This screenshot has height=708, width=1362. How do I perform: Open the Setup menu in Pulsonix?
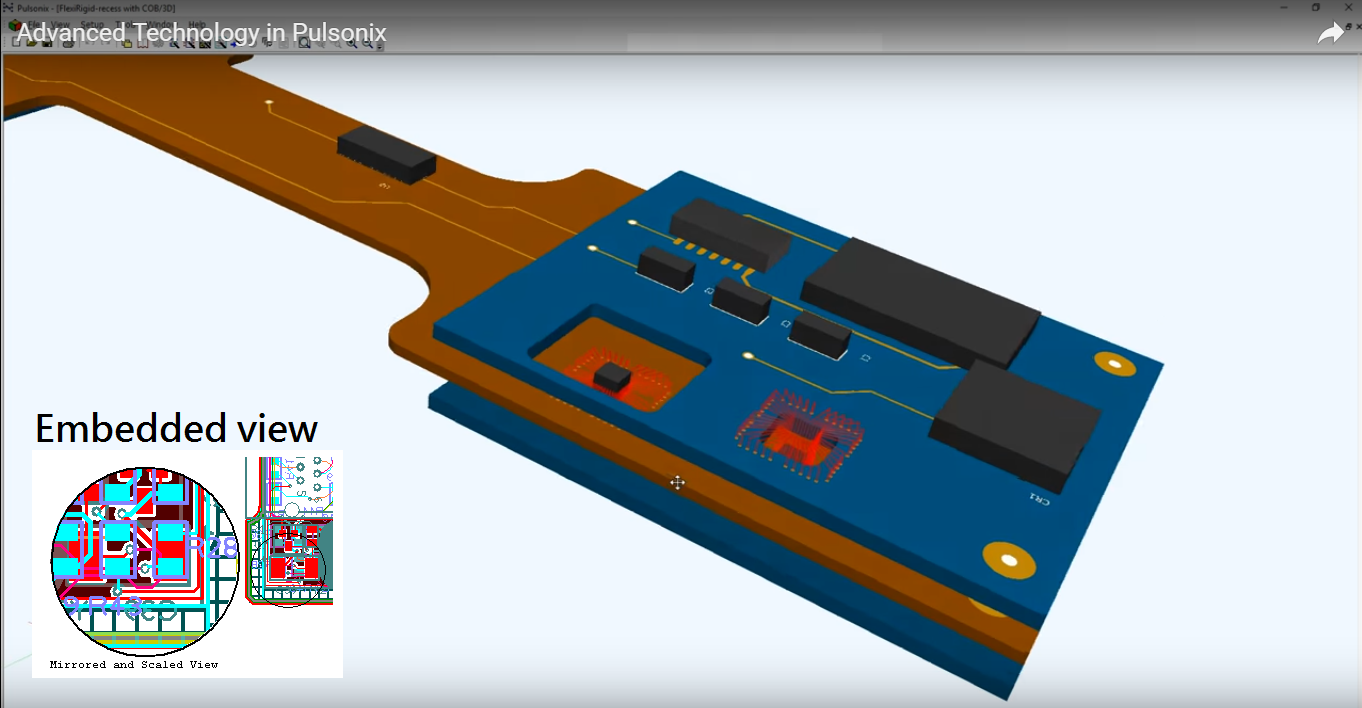click(92, 24)
